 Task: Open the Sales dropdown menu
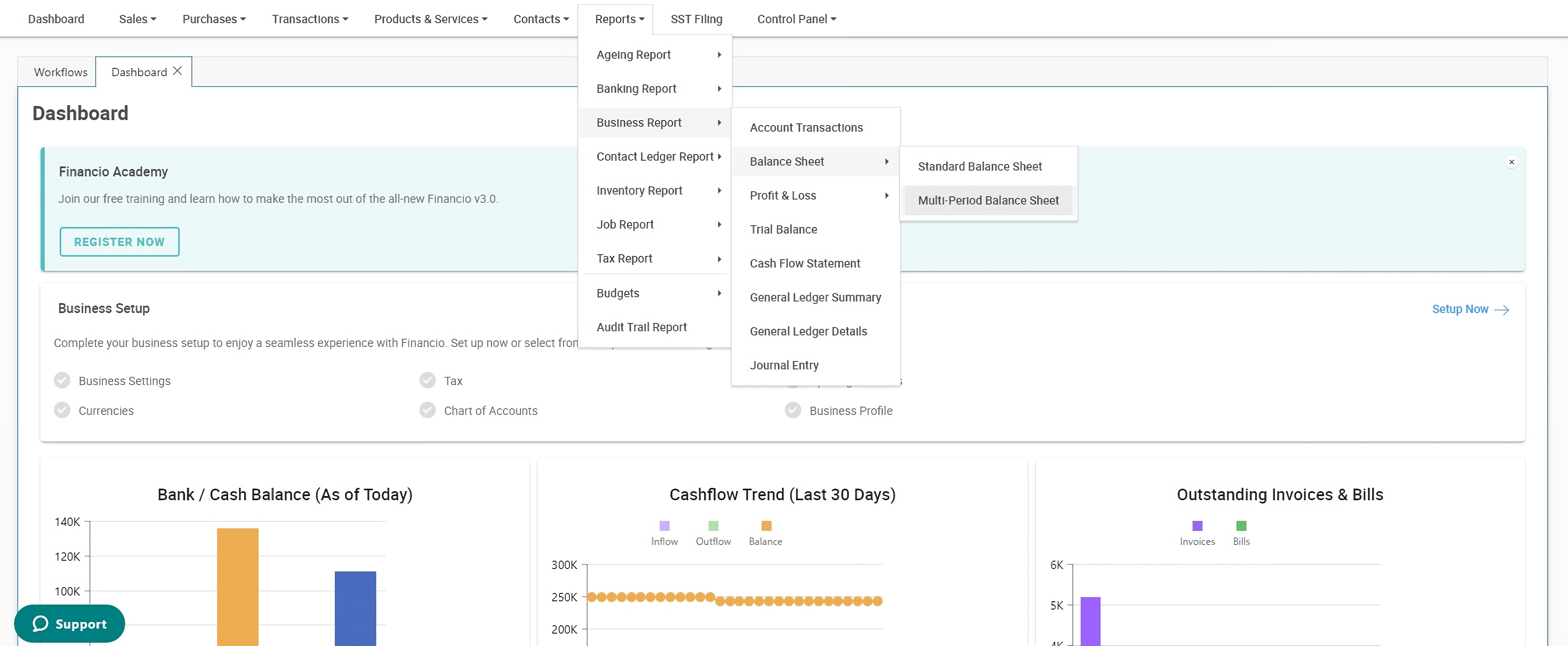click(x=138, y=19)
